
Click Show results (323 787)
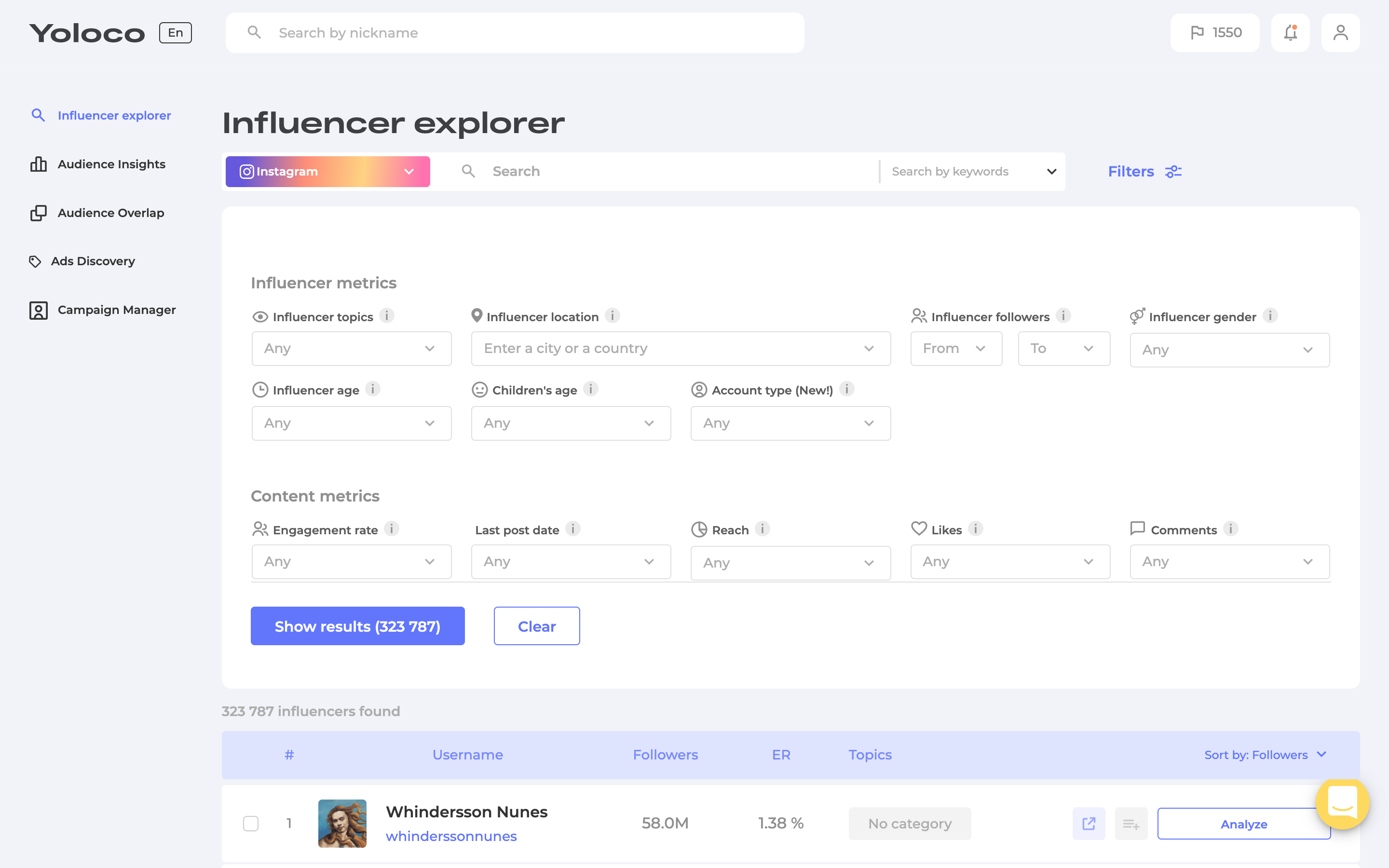357,626
